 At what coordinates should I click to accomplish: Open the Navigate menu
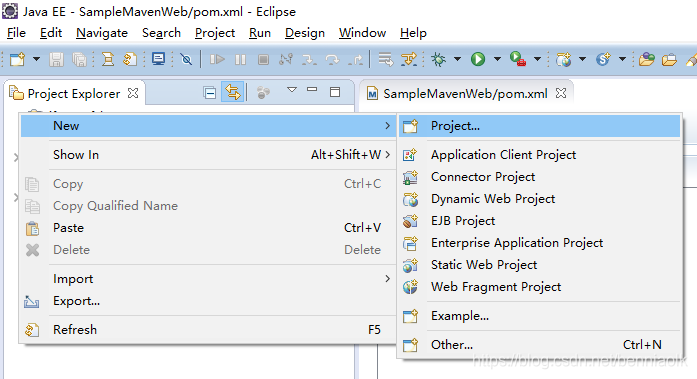click(x=102, y=33)
